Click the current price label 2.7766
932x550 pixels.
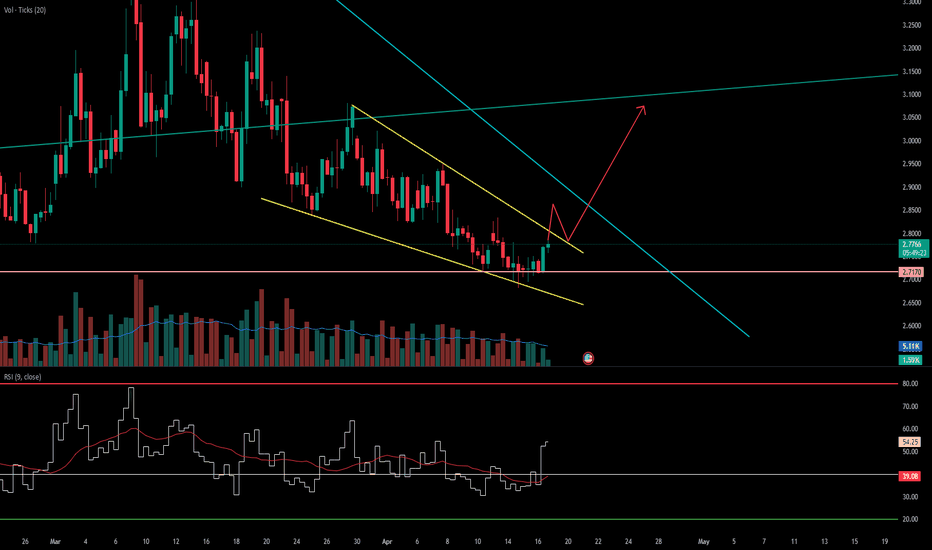tap(912, 244)
